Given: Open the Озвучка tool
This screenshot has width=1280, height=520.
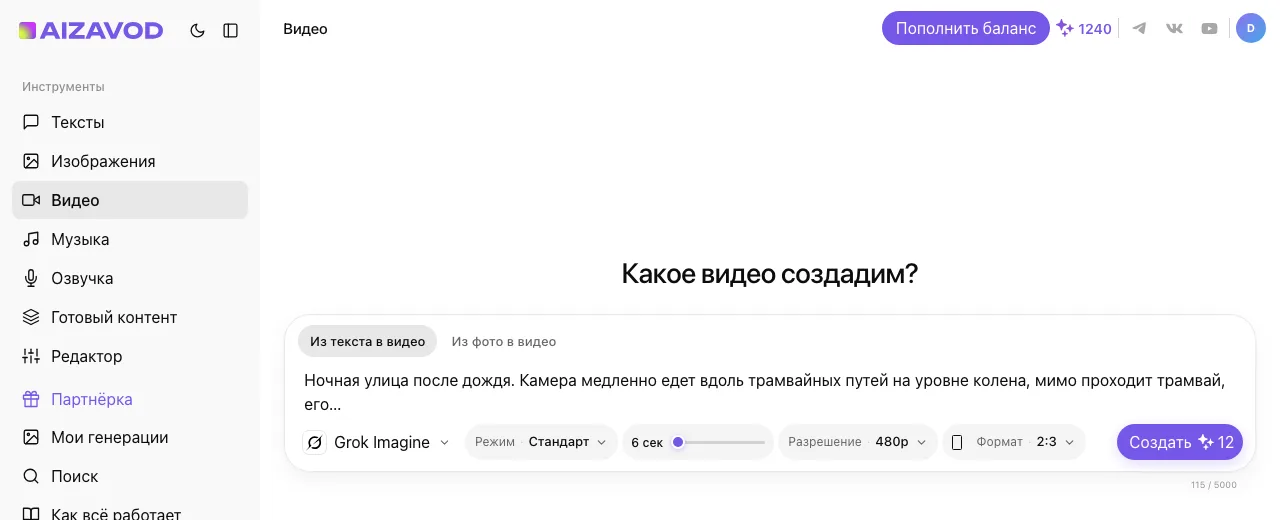Looking at the screenshot, I should pos(130,278).
